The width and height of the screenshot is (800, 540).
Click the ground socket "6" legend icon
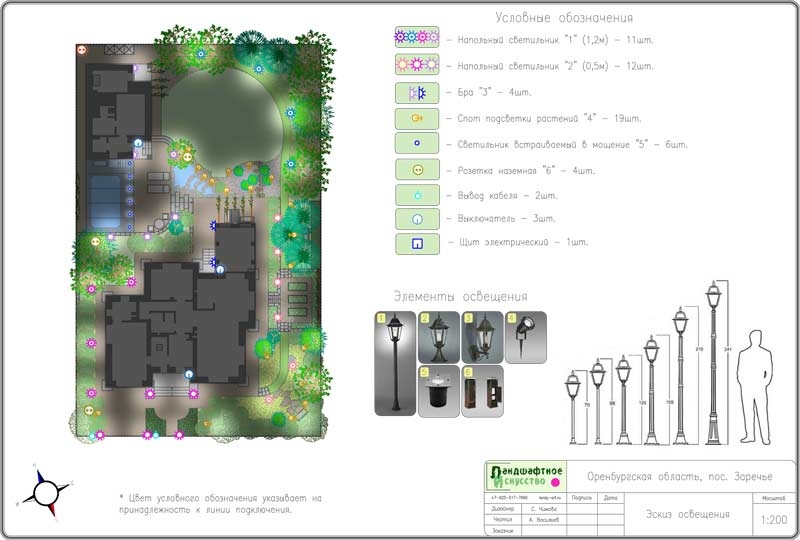(x=417, y=169)
